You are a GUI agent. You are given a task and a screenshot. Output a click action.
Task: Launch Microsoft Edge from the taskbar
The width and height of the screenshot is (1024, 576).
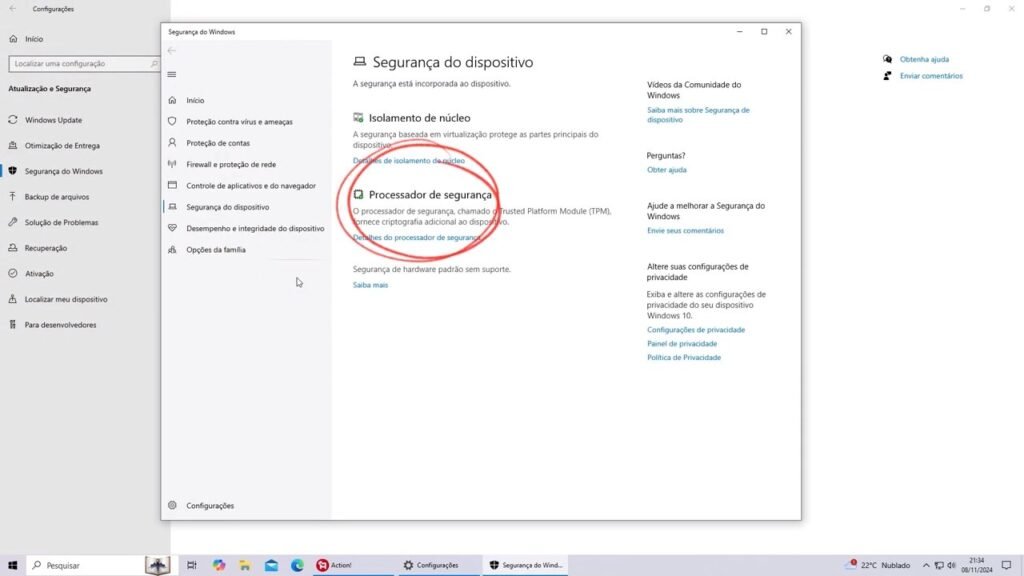[x=297, y=566]
